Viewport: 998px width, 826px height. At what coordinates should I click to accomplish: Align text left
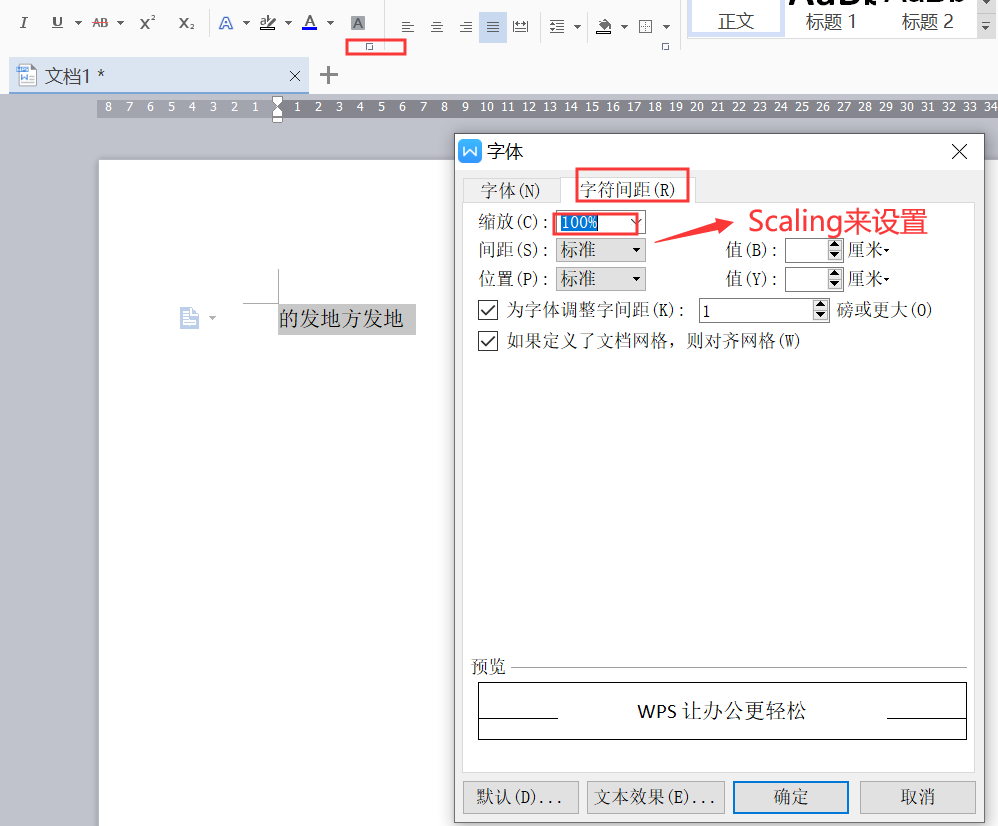[408, 27]
